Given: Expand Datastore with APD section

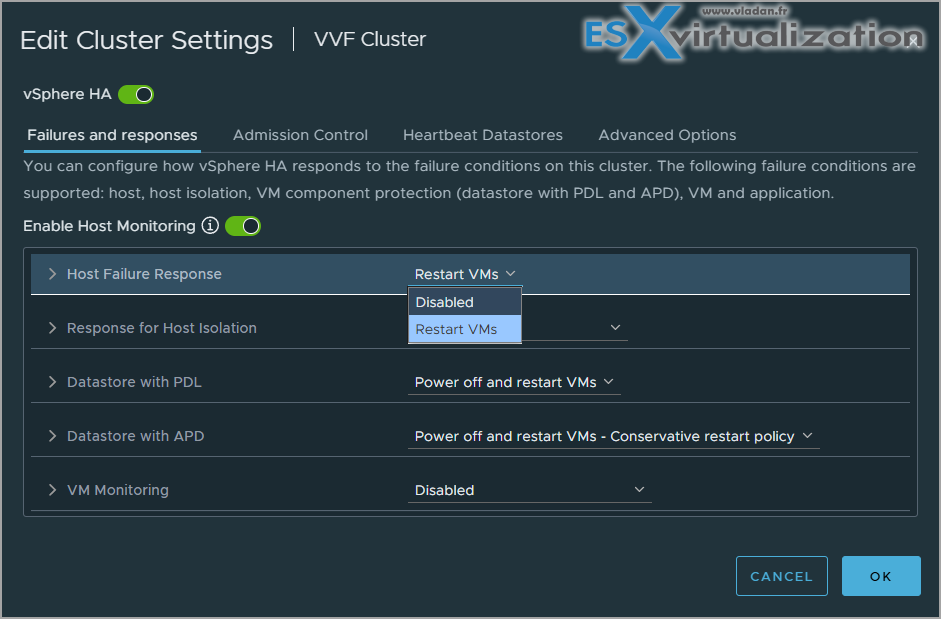Looking at the screenshot, I should pyautogui.click(x=52, y=436).
